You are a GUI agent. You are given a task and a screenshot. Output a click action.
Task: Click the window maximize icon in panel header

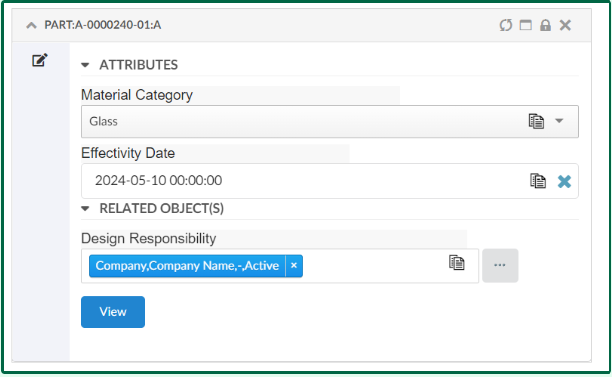(526, 25)
